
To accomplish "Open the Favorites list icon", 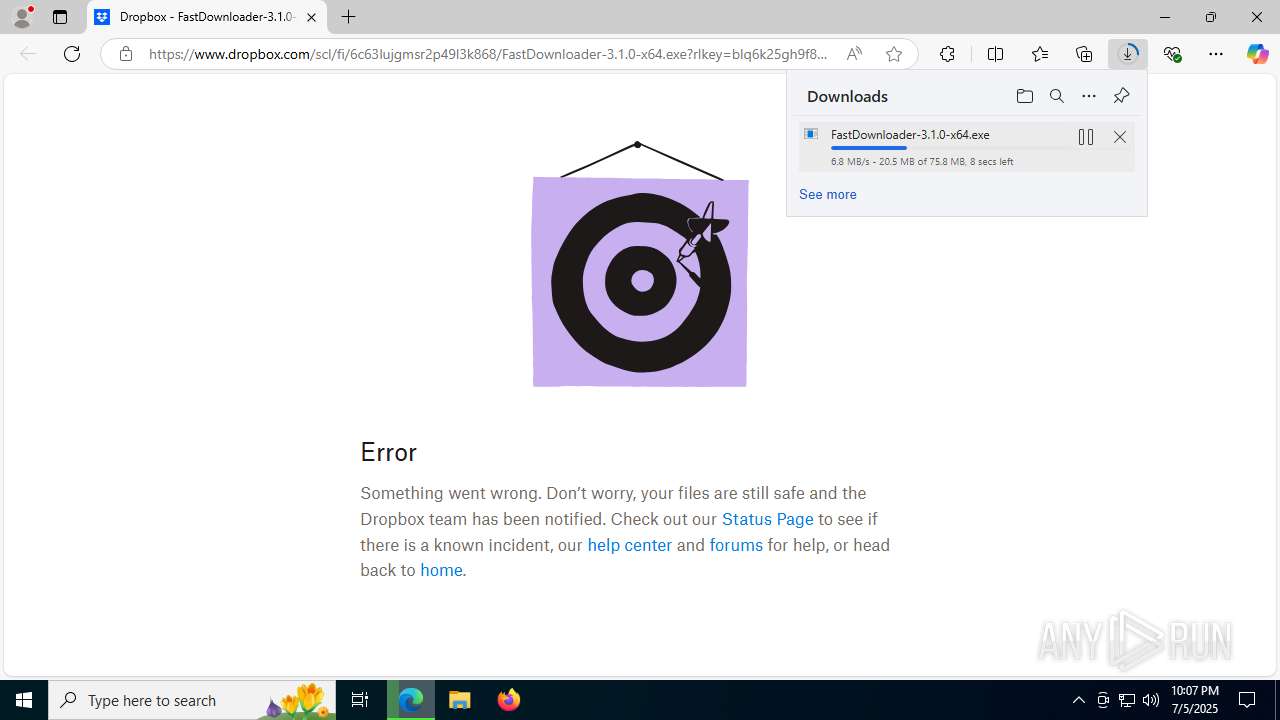I will 1040,54.
